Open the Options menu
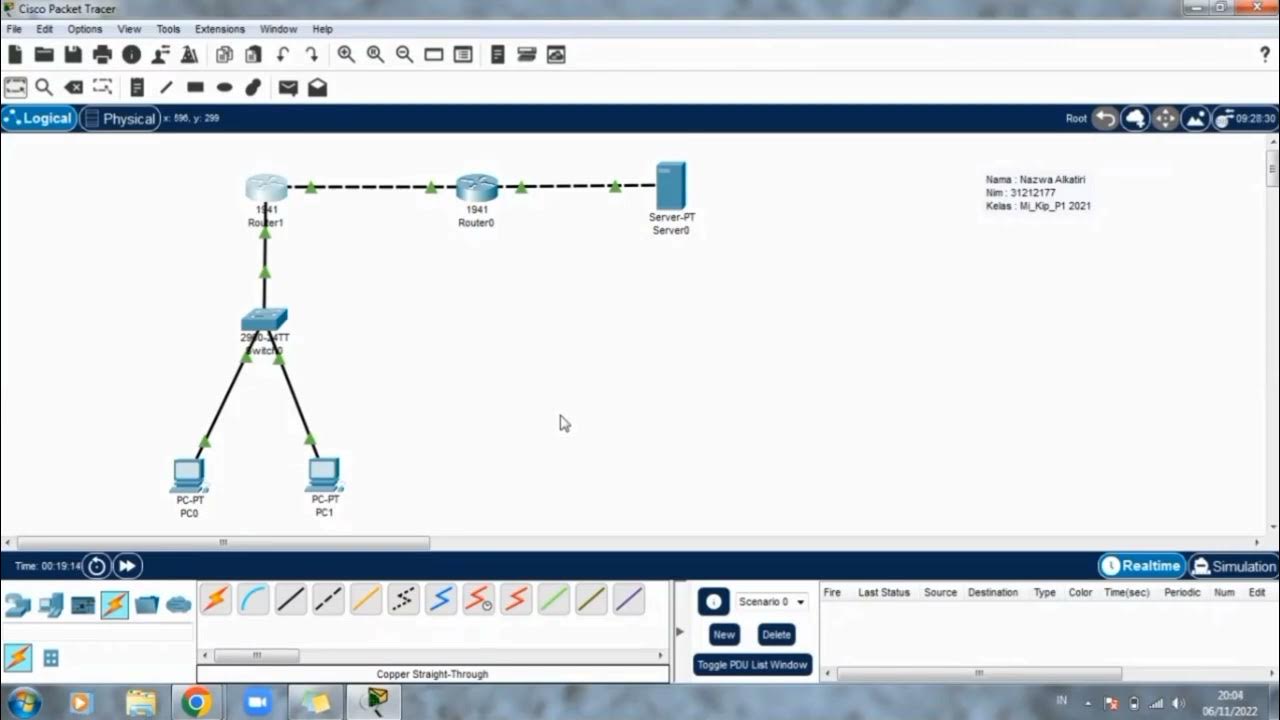This screenshot has height=720, width=1280. [x=85, y=29]
